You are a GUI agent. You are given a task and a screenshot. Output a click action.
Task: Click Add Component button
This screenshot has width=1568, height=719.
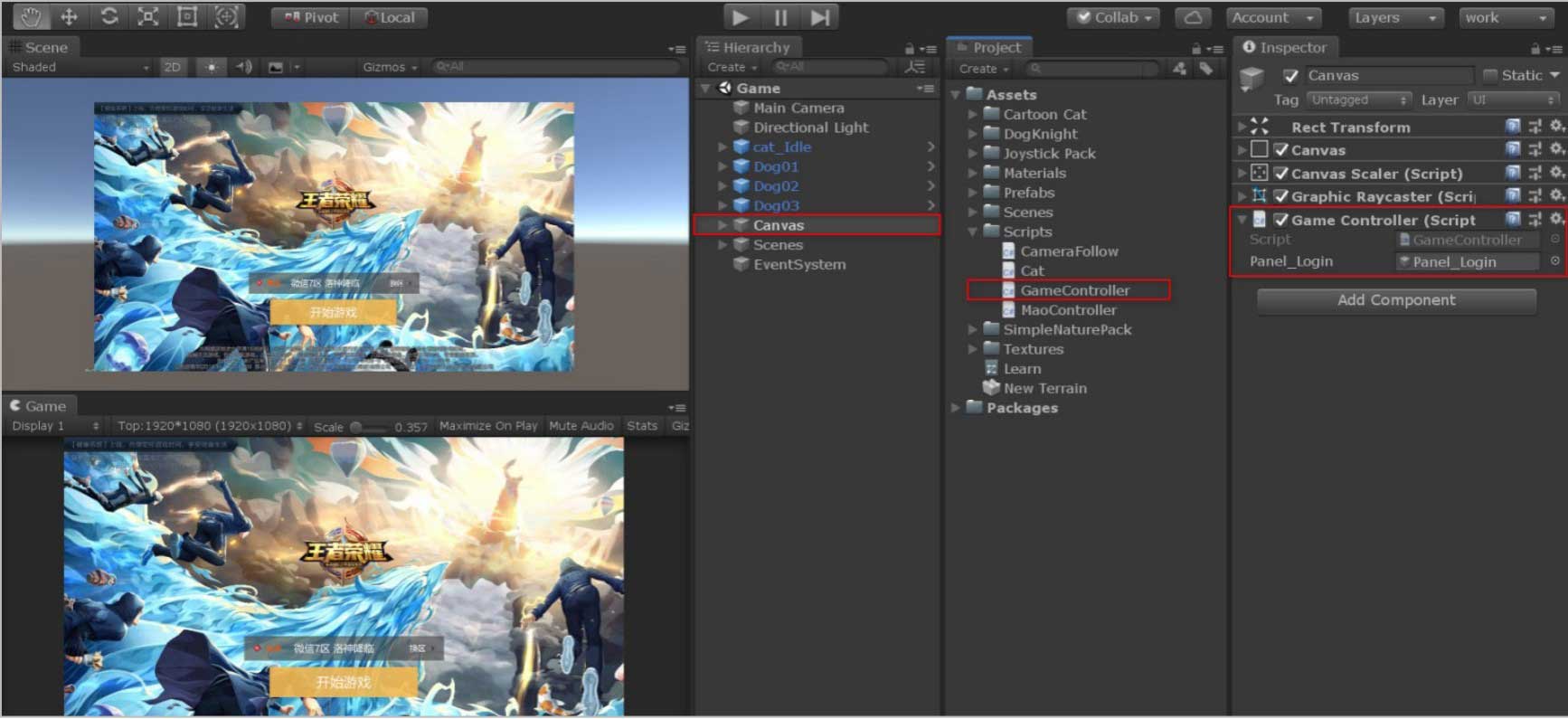pos(1396,300)
